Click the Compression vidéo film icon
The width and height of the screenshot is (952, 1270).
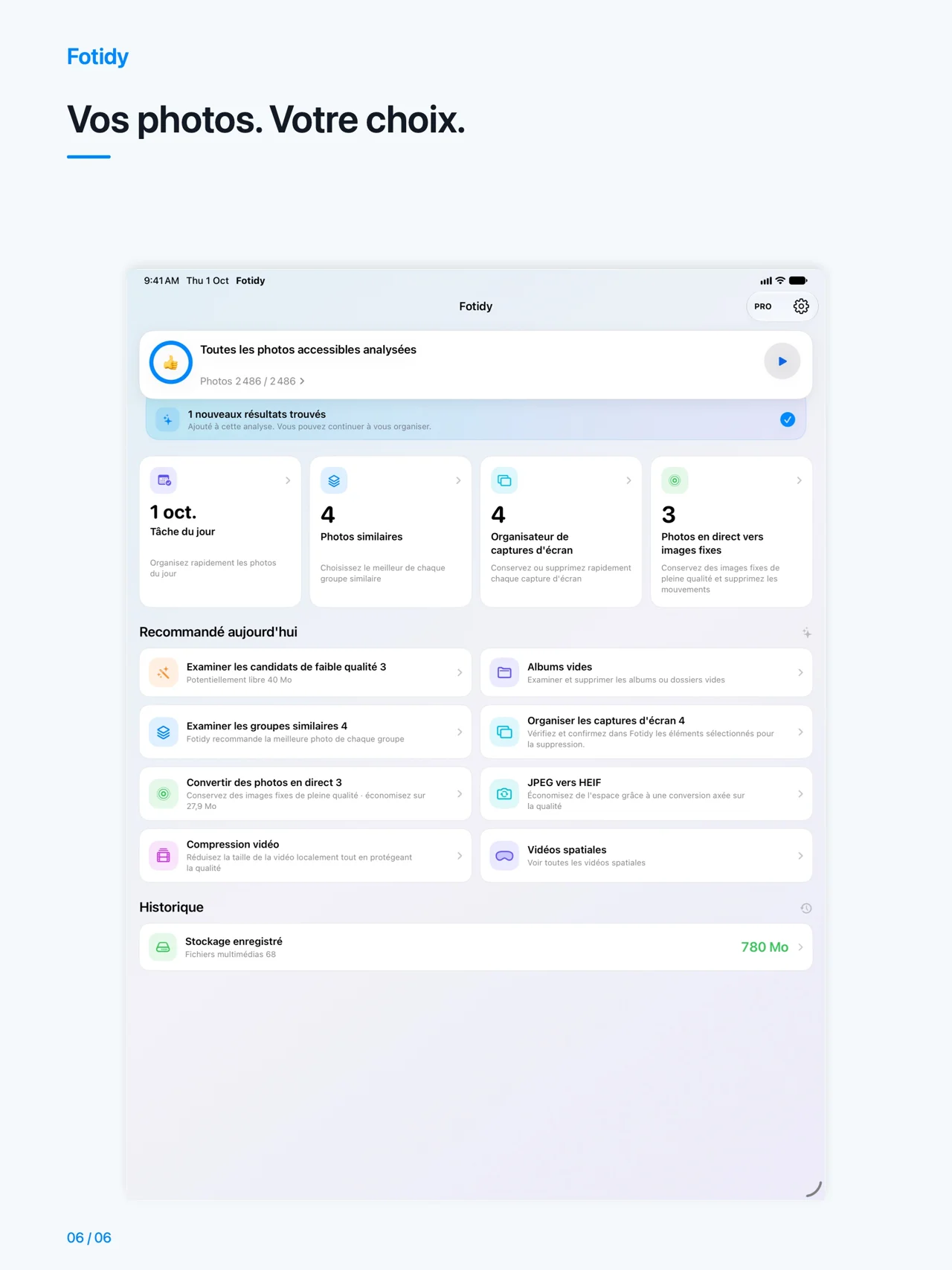164,856
